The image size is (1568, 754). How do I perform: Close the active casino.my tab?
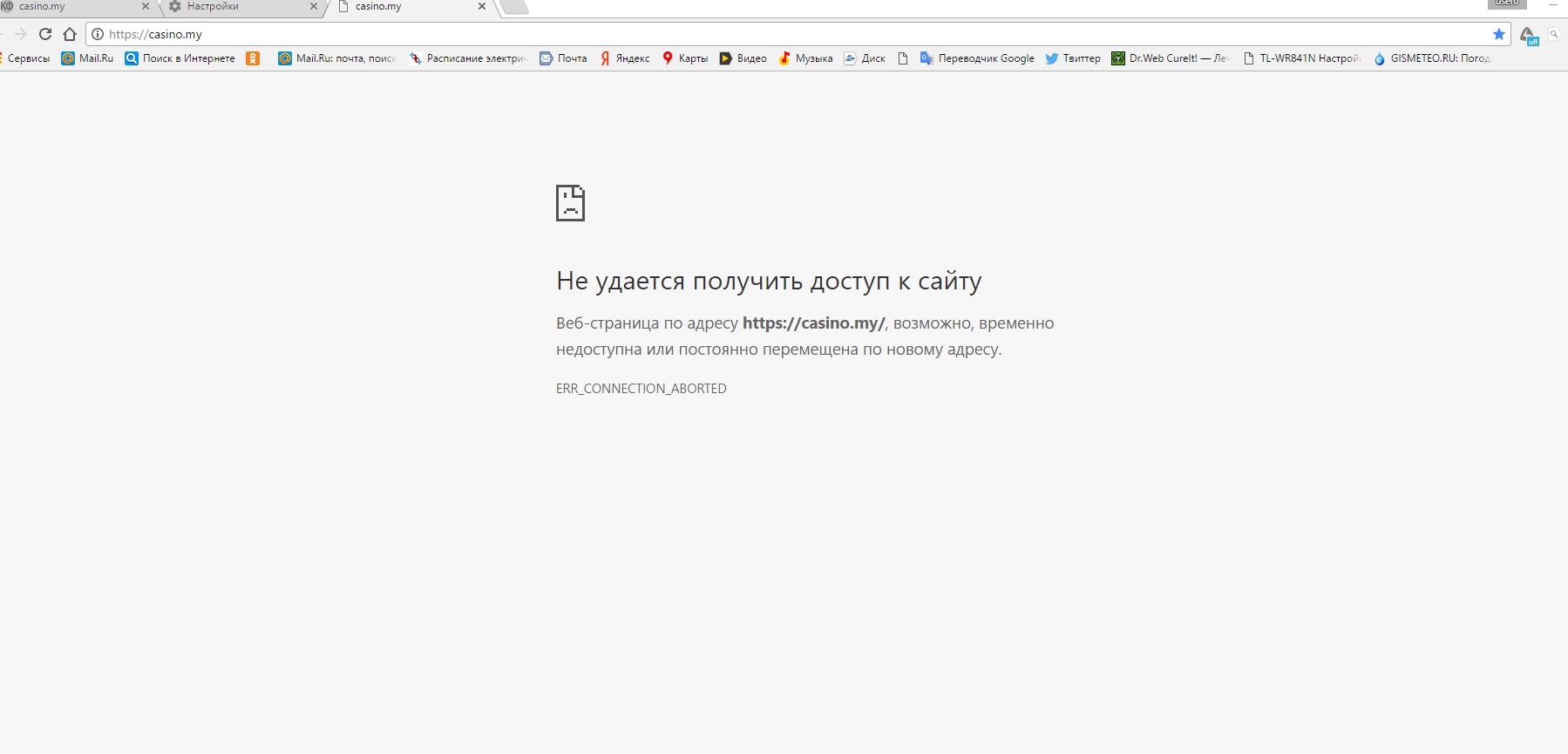click(x=482, y=6)
